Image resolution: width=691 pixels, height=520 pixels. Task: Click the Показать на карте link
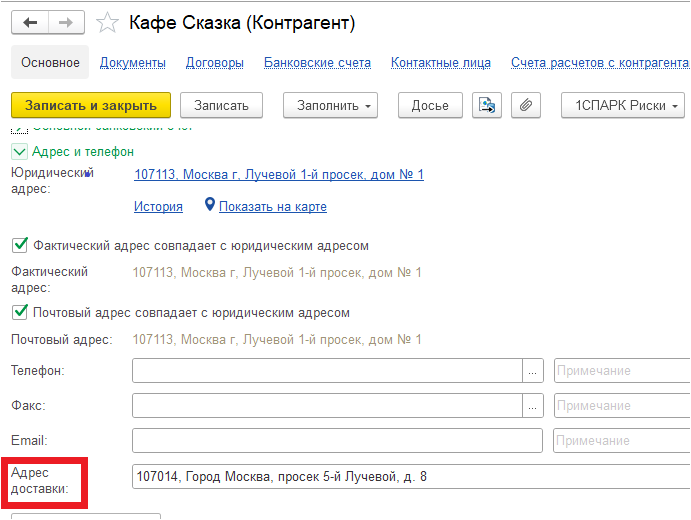(x=273, y=206)
